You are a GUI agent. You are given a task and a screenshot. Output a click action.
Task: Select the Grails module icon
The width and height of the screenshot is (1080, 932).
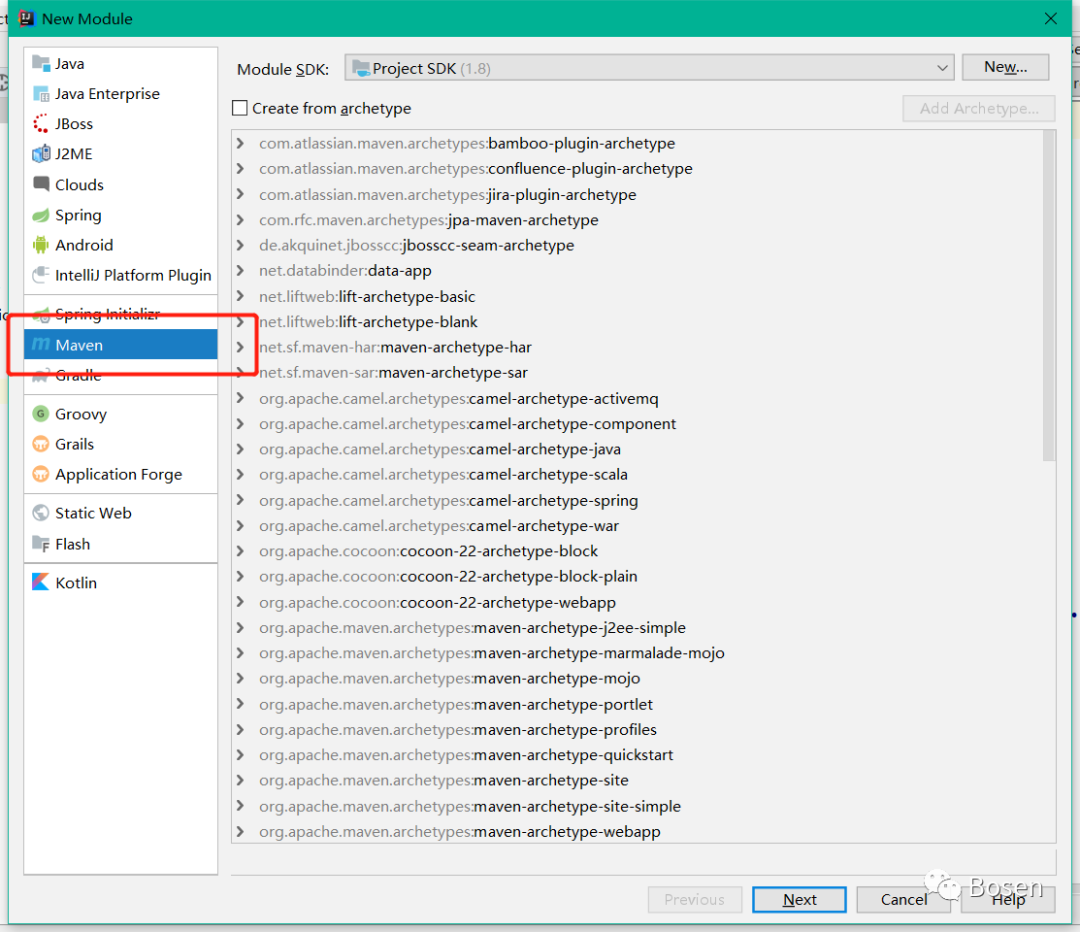(41, 444)
